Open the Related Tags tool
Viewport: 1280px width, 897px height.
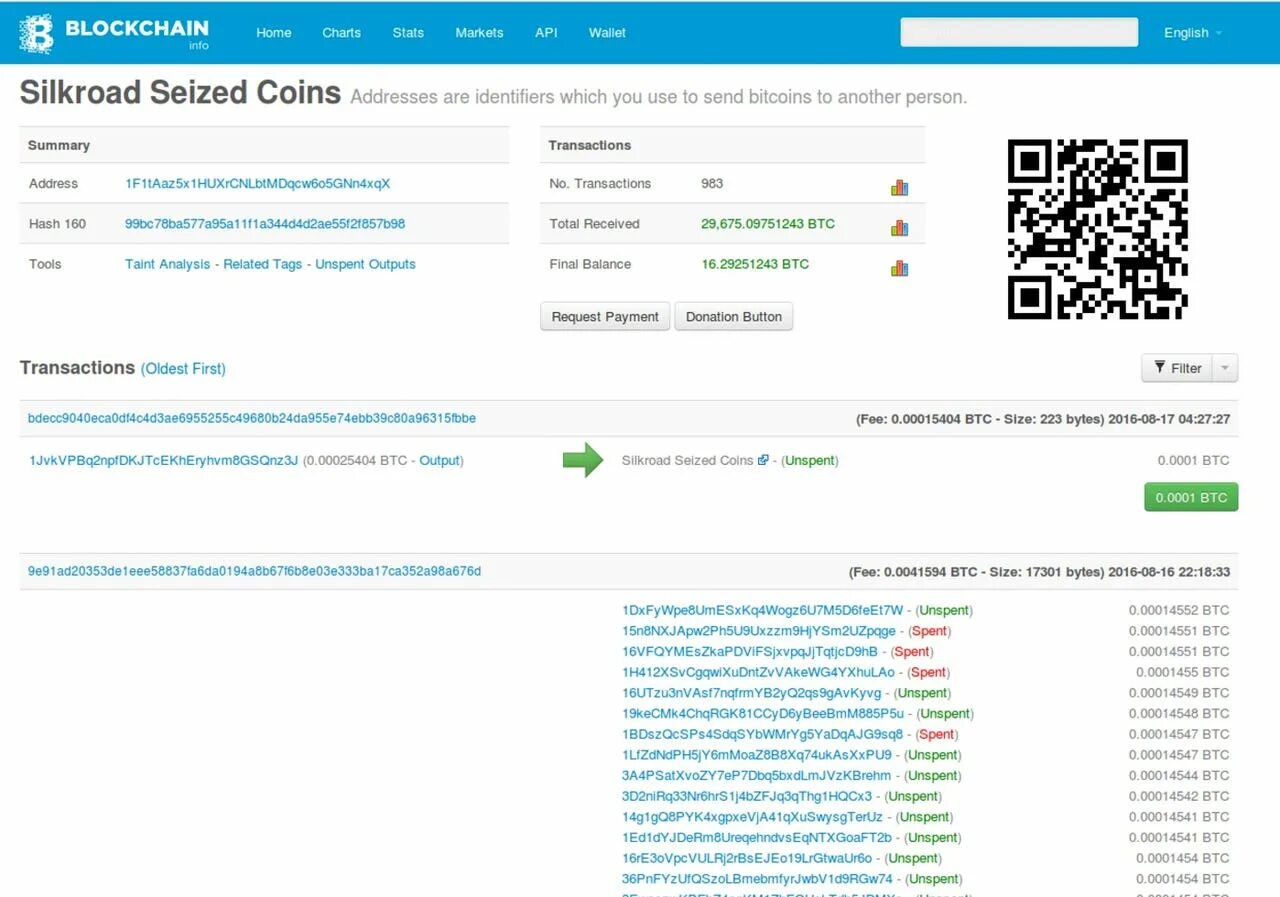point(262,264)
